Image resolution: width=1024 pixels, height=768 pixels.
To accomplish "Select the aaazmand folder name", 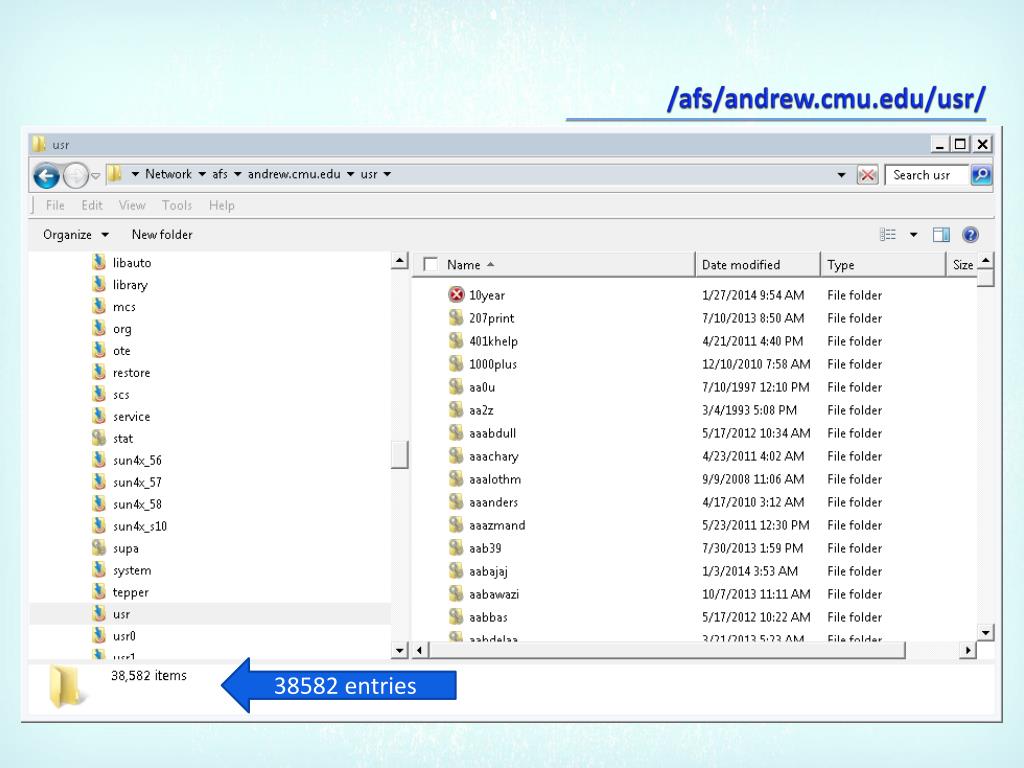I will (x=497, y=525).
